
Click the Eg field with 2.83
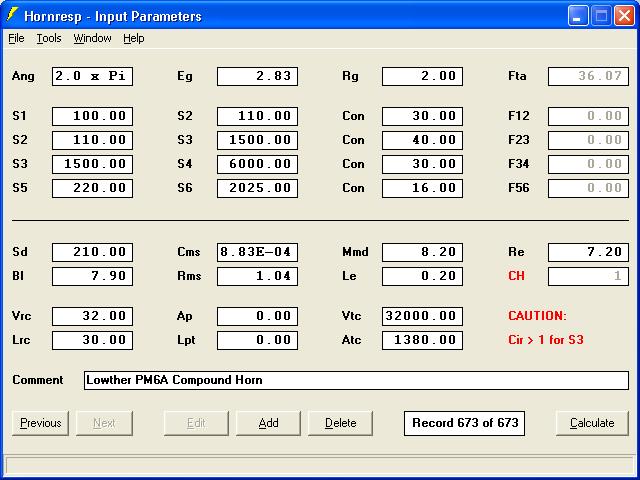pos(258,76)
